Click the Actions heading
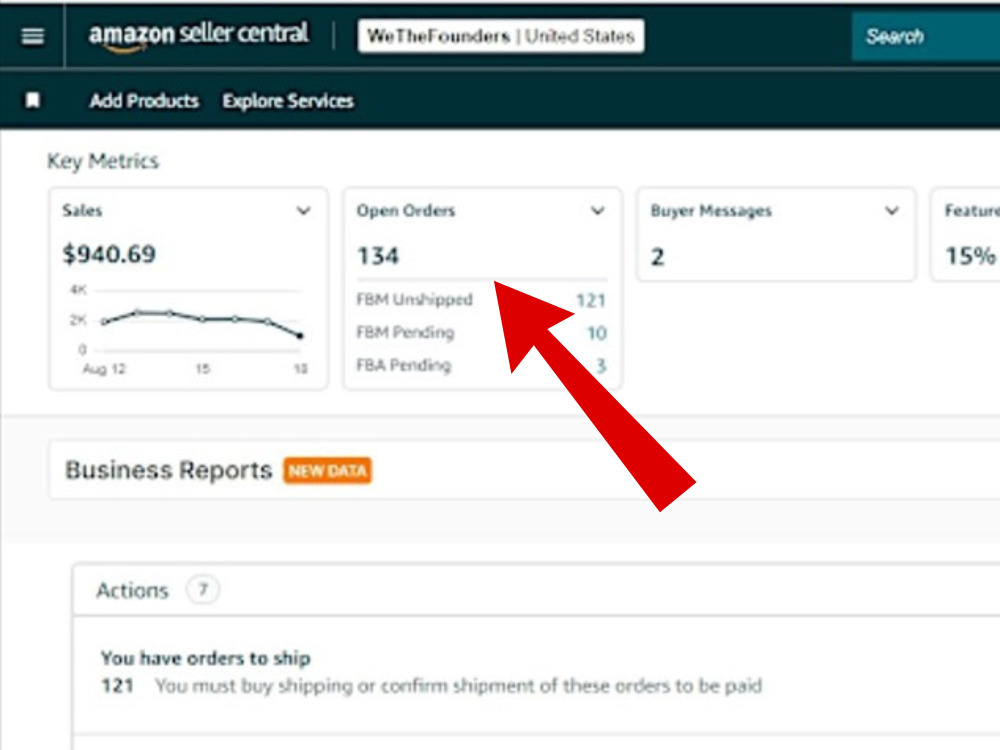 click(132, 591)
